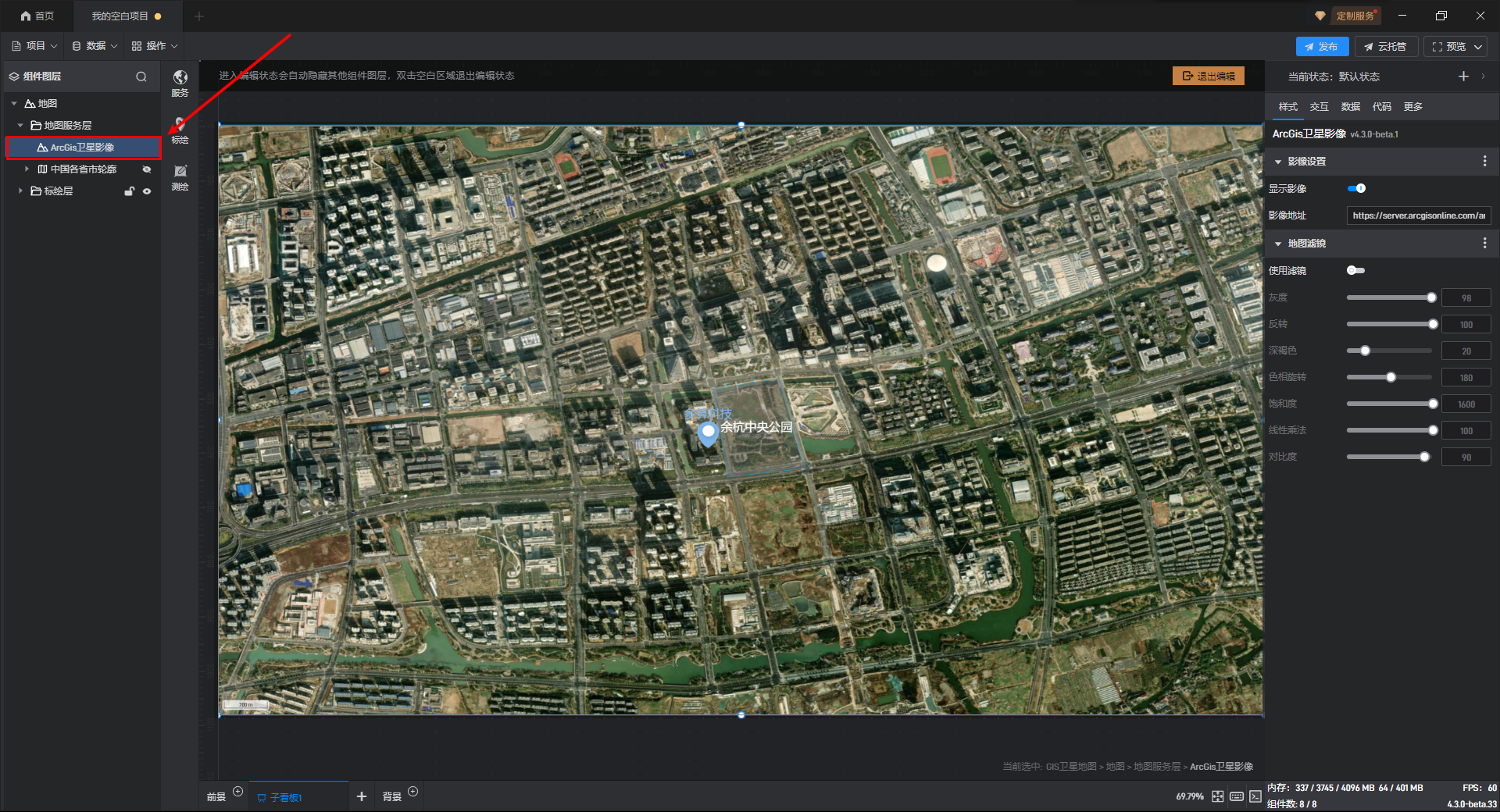Image resolution: width=1500 pixels, height=812 pixels.
Task: Add a new state with plus icon
Action: 1463,76
